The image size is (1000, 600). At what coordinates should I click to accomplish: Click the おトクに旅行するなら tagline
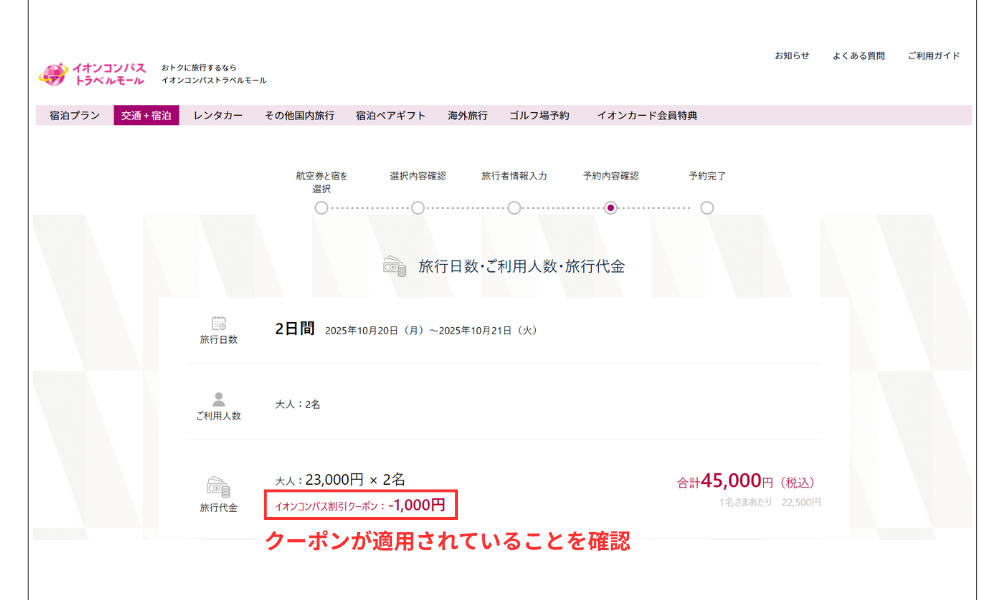coord(198,68)
